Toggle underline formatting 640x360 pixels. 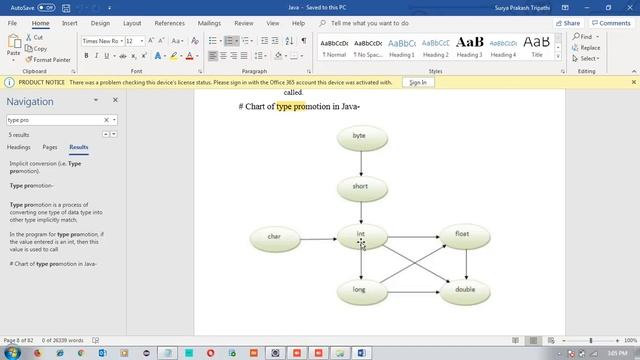(x=107, y=56)
